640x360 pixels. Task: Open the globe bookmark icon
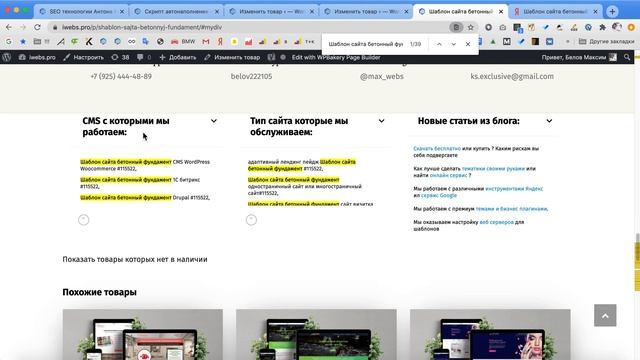pos(160,41)
